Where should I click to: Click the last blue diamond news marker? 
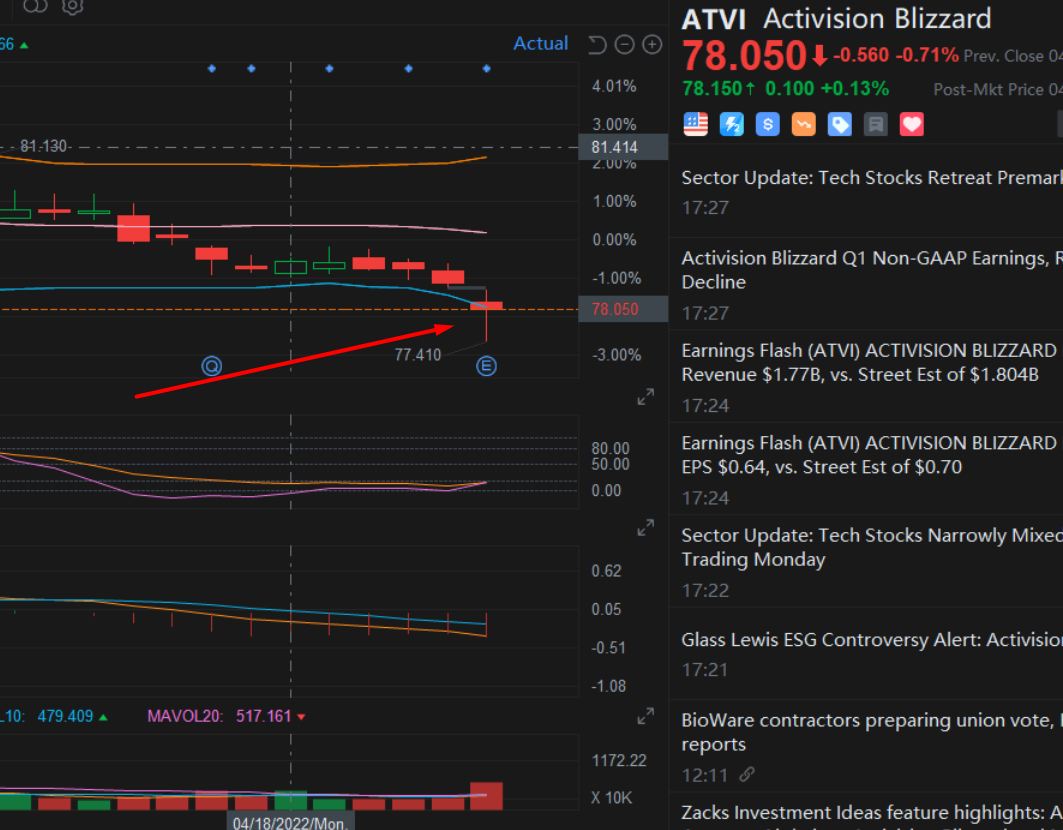point(486,68)
